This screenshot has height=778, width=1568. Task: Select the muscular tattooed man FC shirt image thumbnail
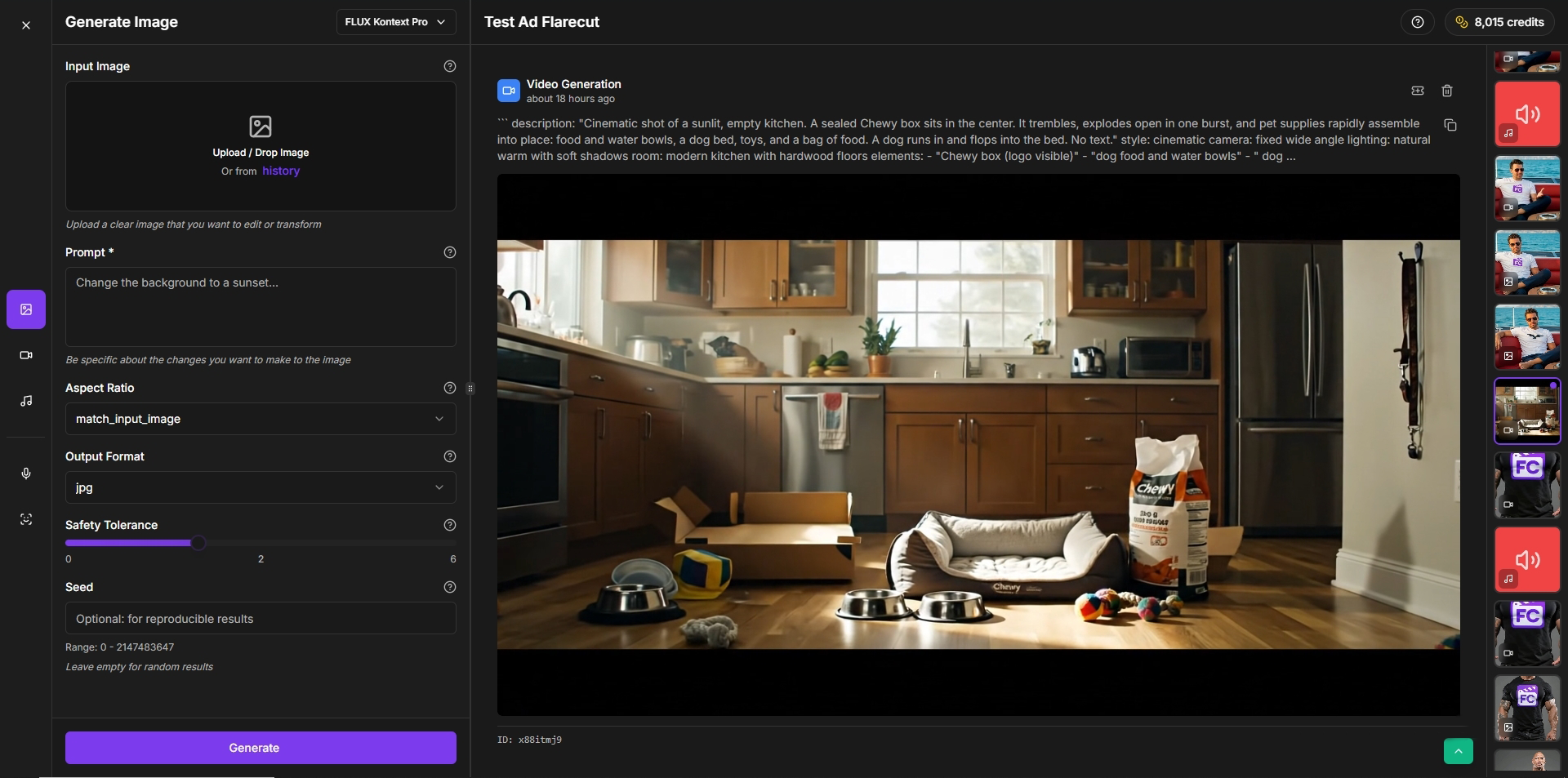point(1527,709)
